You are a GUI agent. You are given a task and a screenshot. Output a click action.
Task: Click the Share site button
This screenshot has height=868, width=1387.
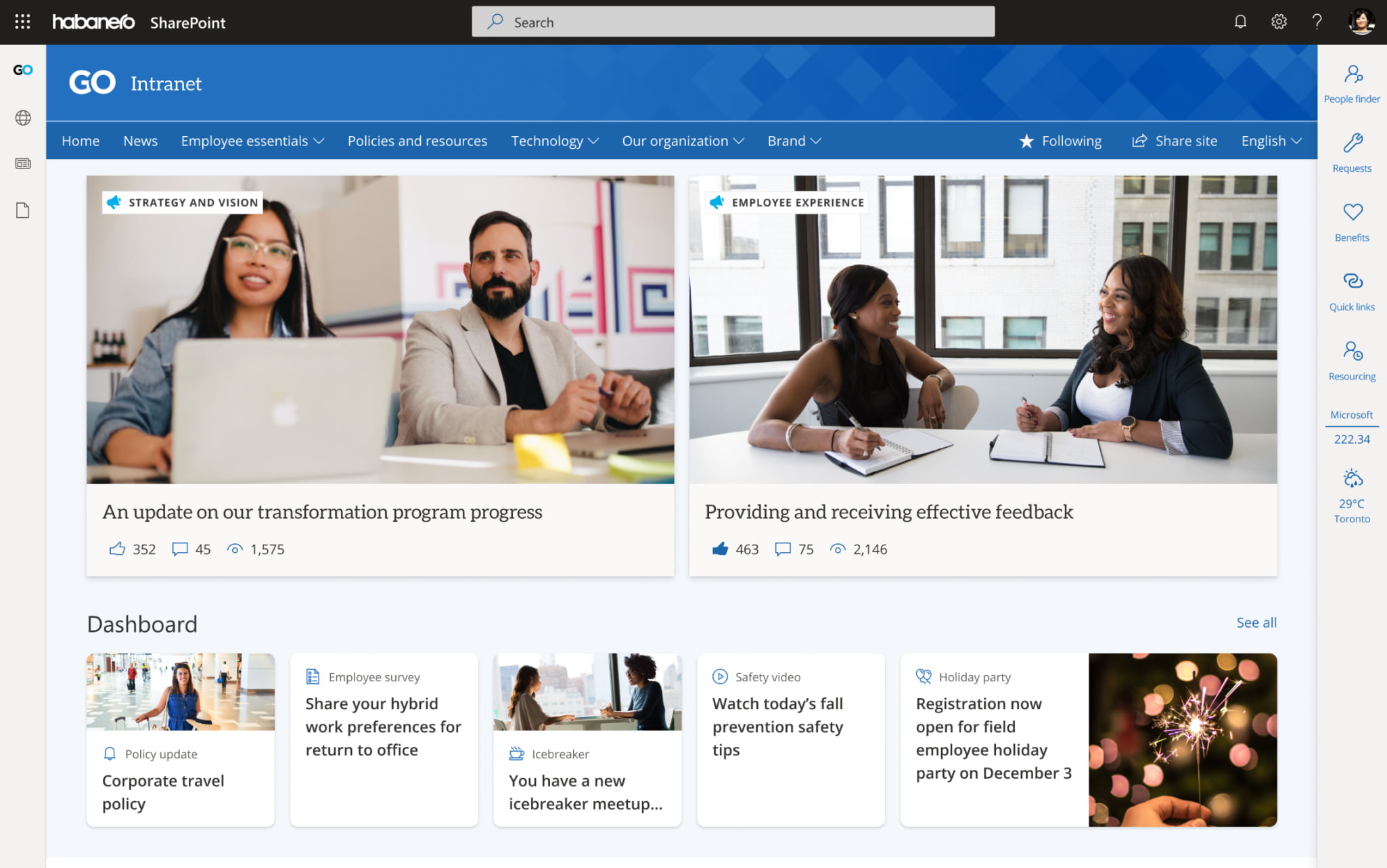(x=1174, y=141)
